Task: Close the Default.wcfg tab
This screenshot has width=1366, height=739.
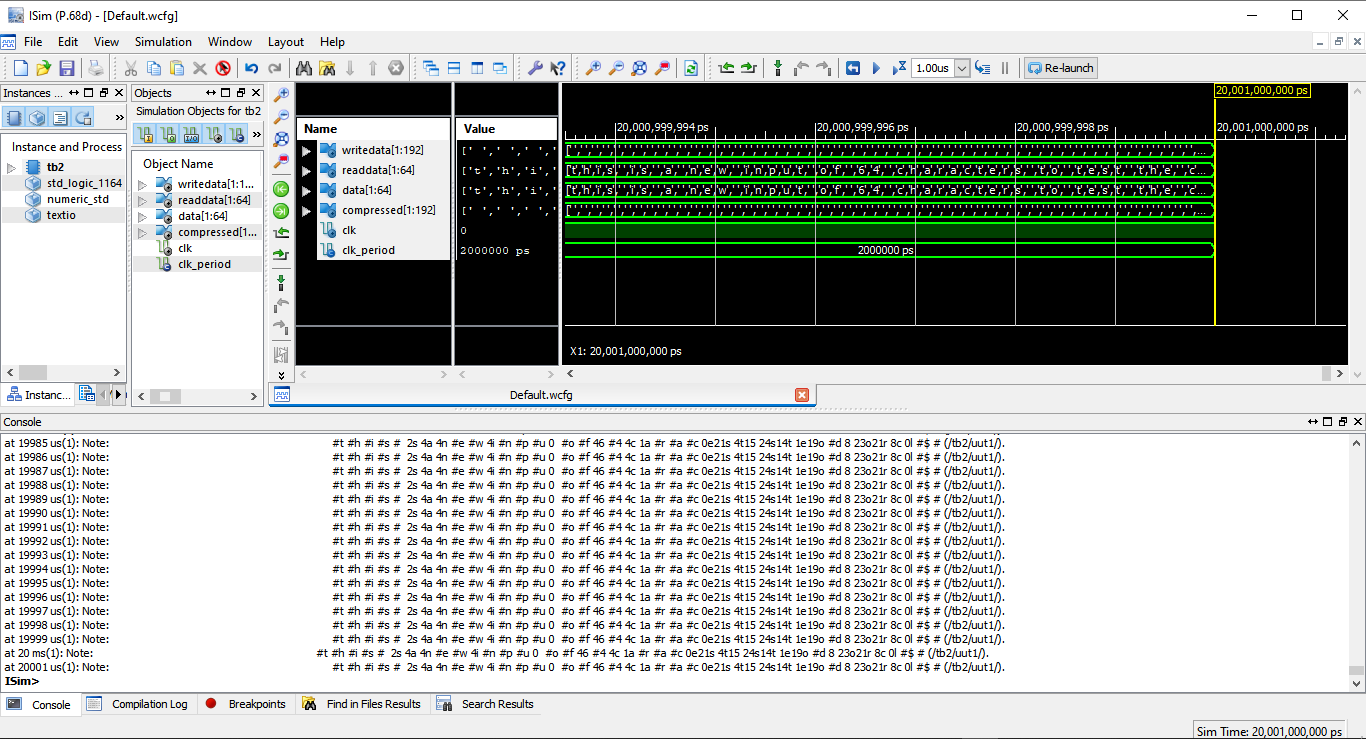Action: [801, 395]
